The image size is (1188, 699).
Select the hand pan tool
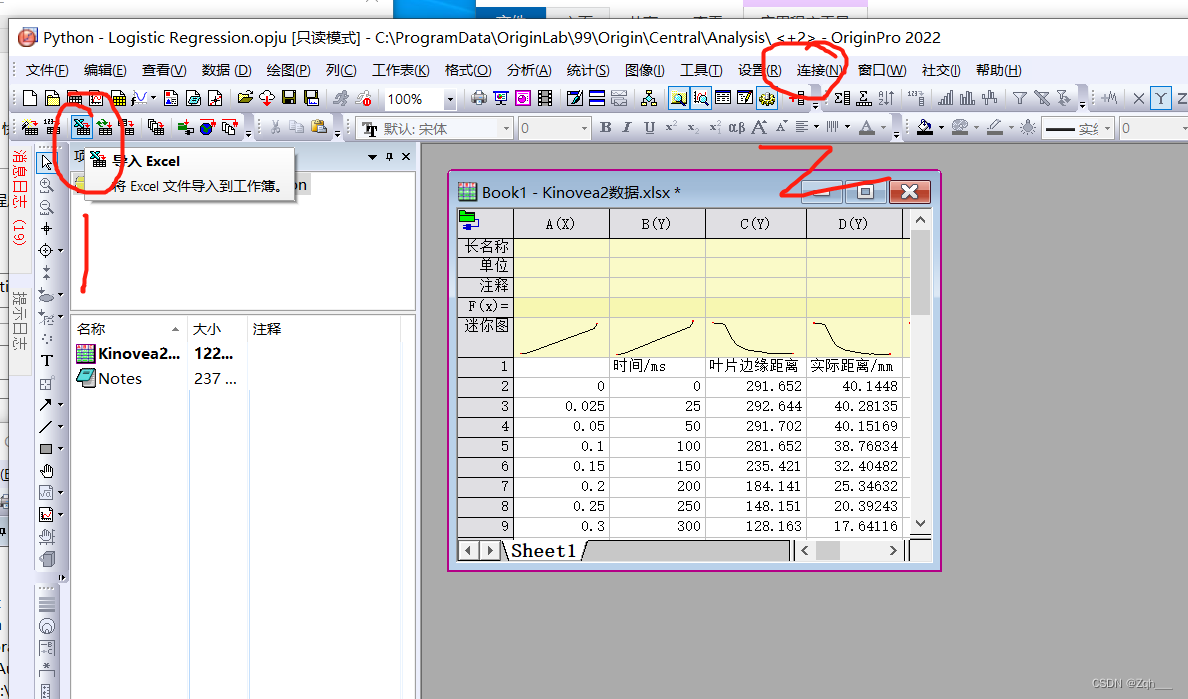(47, 470)
